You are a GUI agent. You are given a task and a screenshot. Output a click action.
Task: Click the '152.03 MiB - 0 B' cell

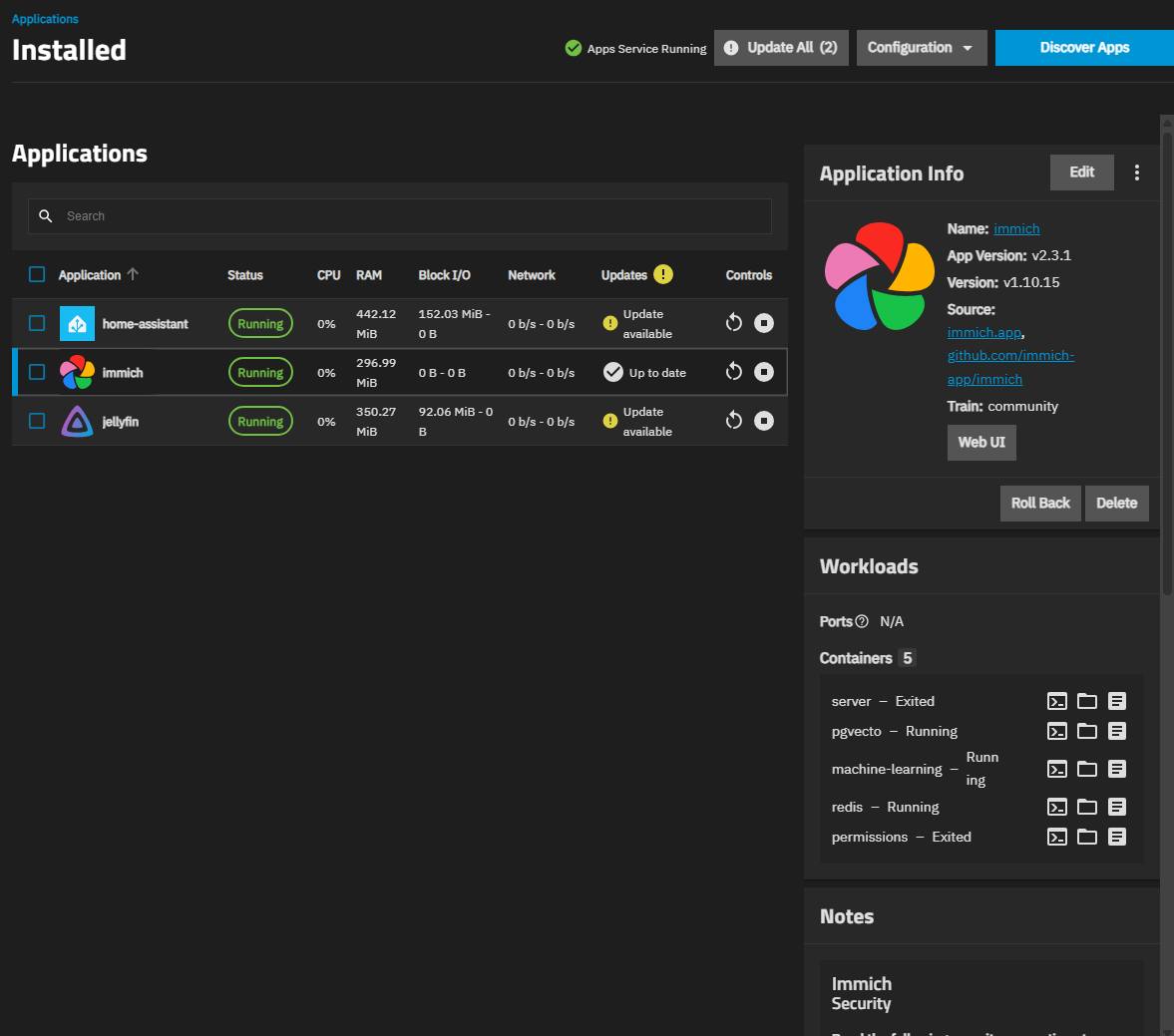pyautogui.click(x=454, y=323)
